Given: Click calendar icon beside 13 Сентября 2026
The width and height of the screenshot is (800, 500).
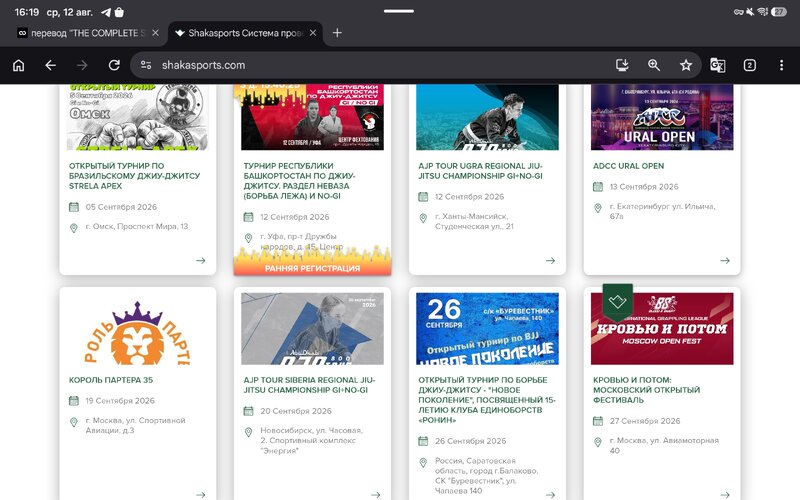Looking at the screenshot, I should click(598, 187).
